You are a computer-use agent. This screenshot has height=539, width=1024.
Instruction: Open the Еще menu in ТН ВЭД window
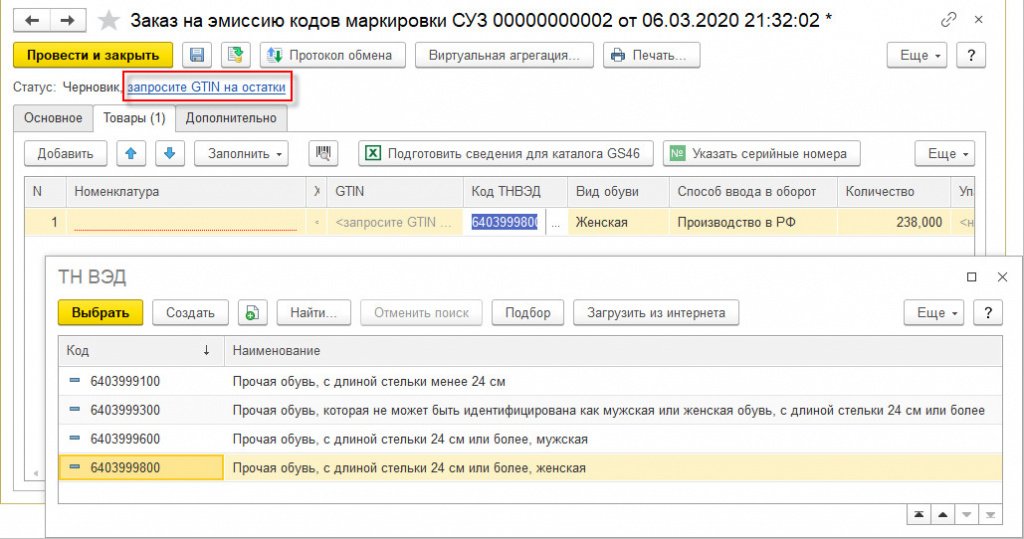[x=932, y=313]
